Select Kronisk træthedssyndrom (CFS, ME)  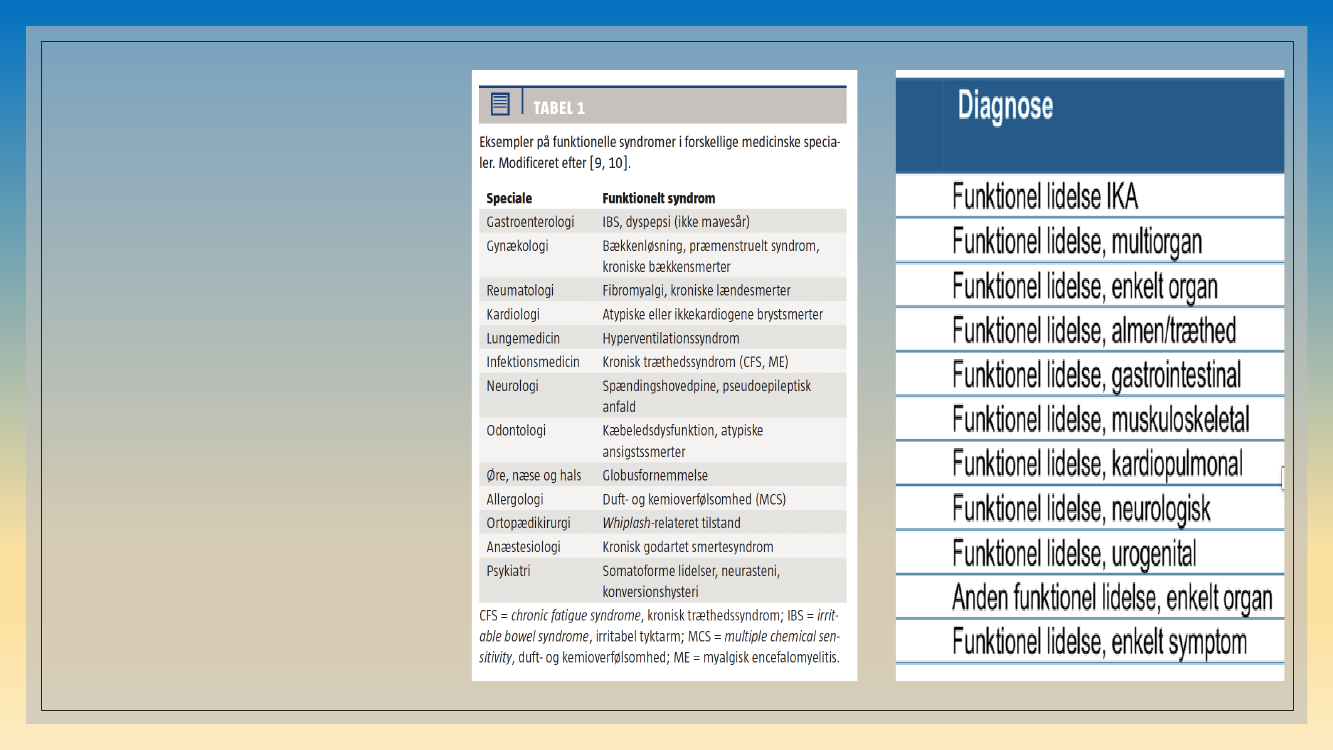click(x=695, y=362)
